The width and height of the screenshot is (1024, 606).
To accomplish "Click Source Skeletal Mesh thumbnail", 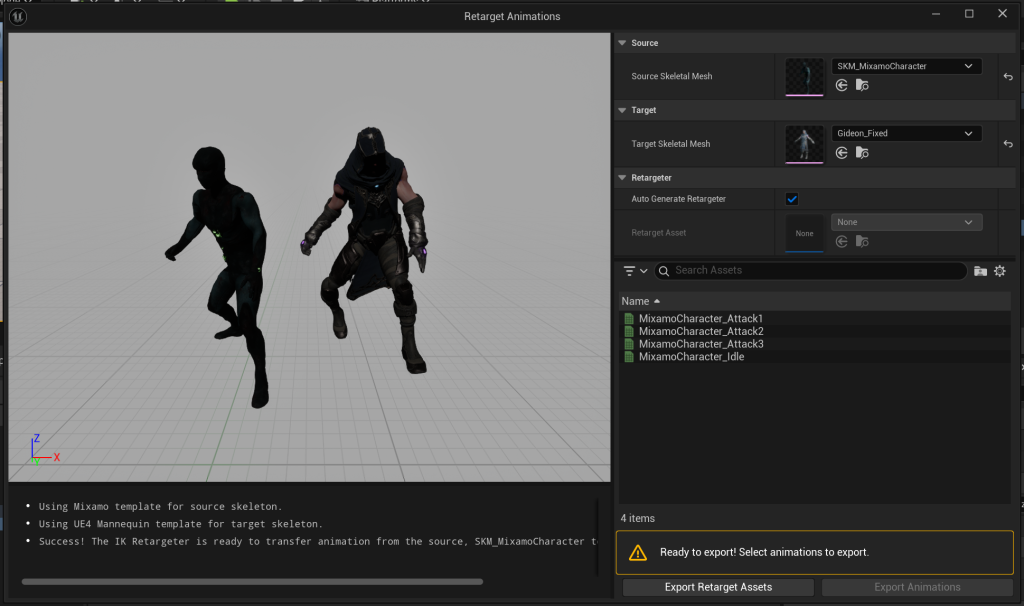I will pyautogui.click(x=804, y=77).
